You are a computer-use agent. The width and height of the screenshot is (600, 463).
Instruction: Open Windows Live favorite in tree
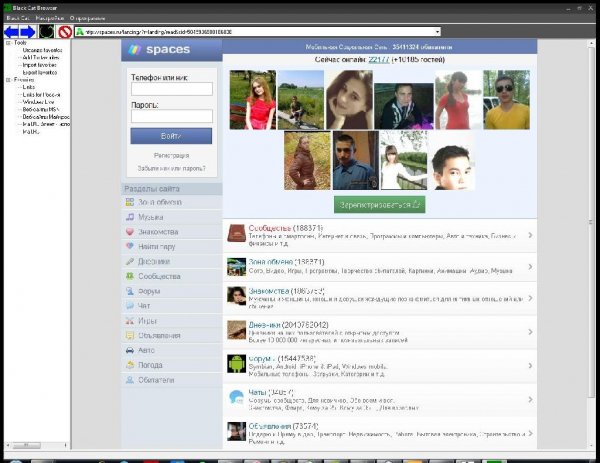(38, 102)
